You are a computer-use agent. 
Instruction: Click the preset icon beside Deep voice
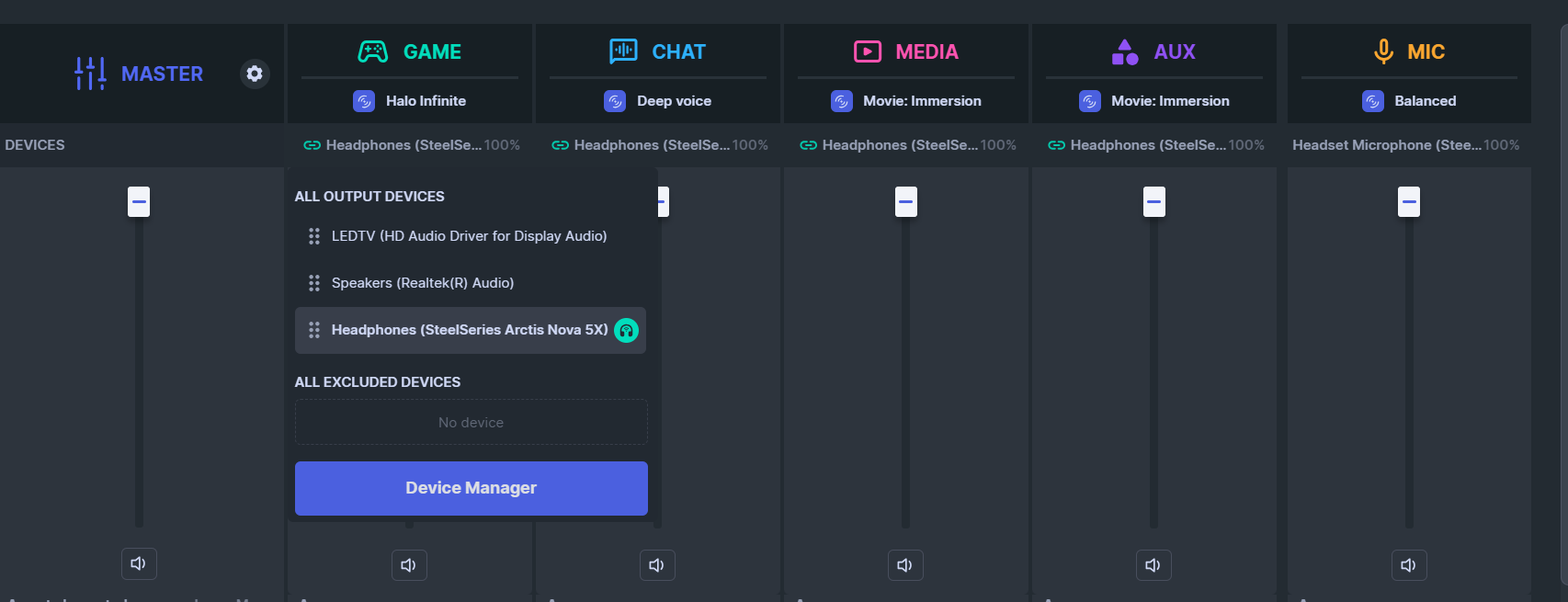[x=615, y=101]
